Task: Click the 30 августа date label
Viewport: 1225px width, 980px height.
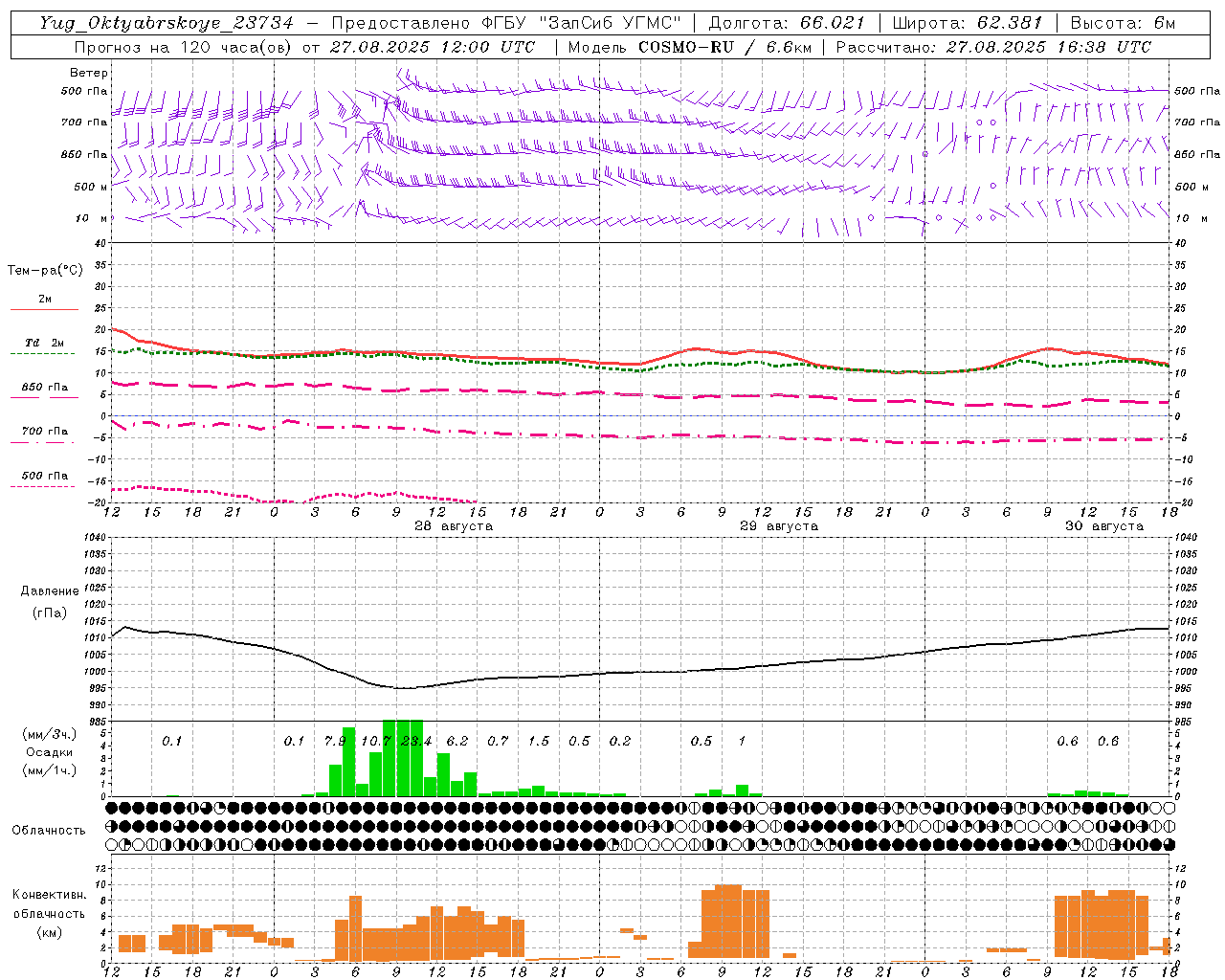Action: 1104,526
